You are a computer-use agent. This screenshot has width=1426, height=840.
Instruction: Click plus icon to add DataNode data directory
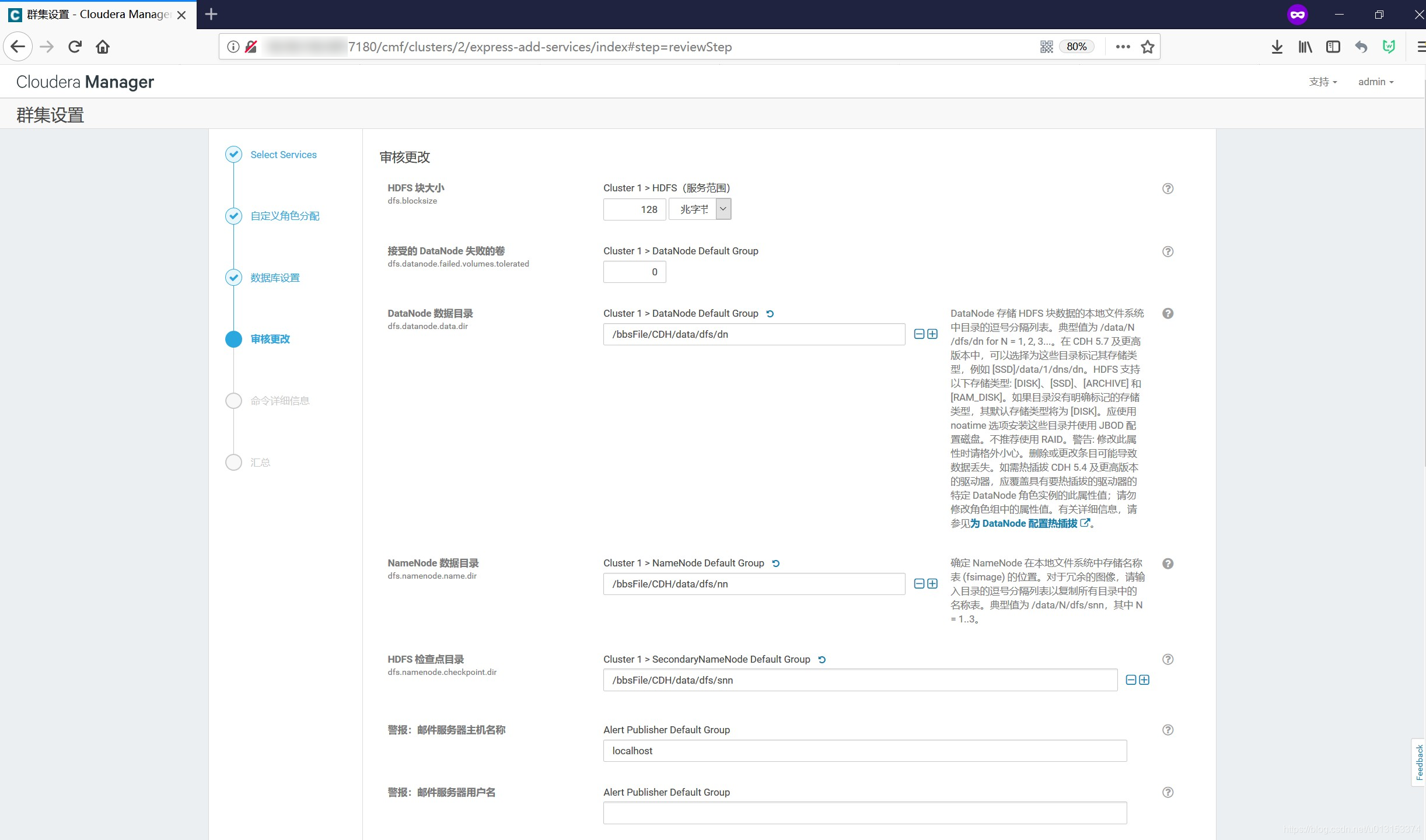point(932,334)
